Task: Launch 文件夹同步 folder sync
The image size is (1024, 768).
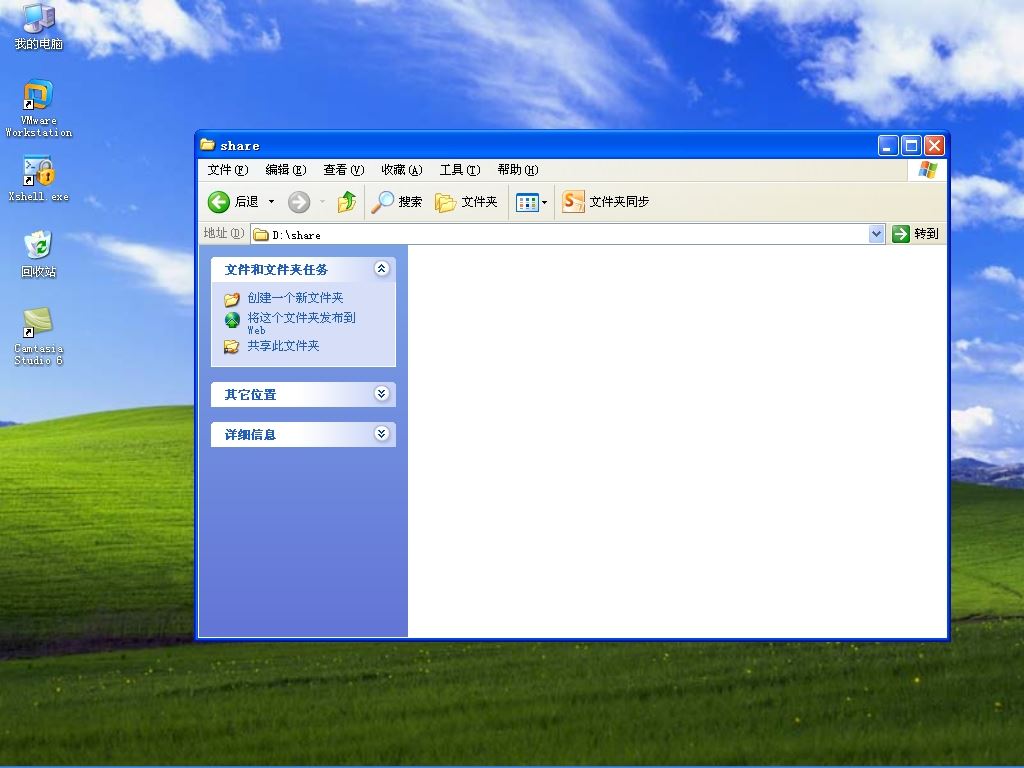Action: pyautogui.click(x=605, y=202)
